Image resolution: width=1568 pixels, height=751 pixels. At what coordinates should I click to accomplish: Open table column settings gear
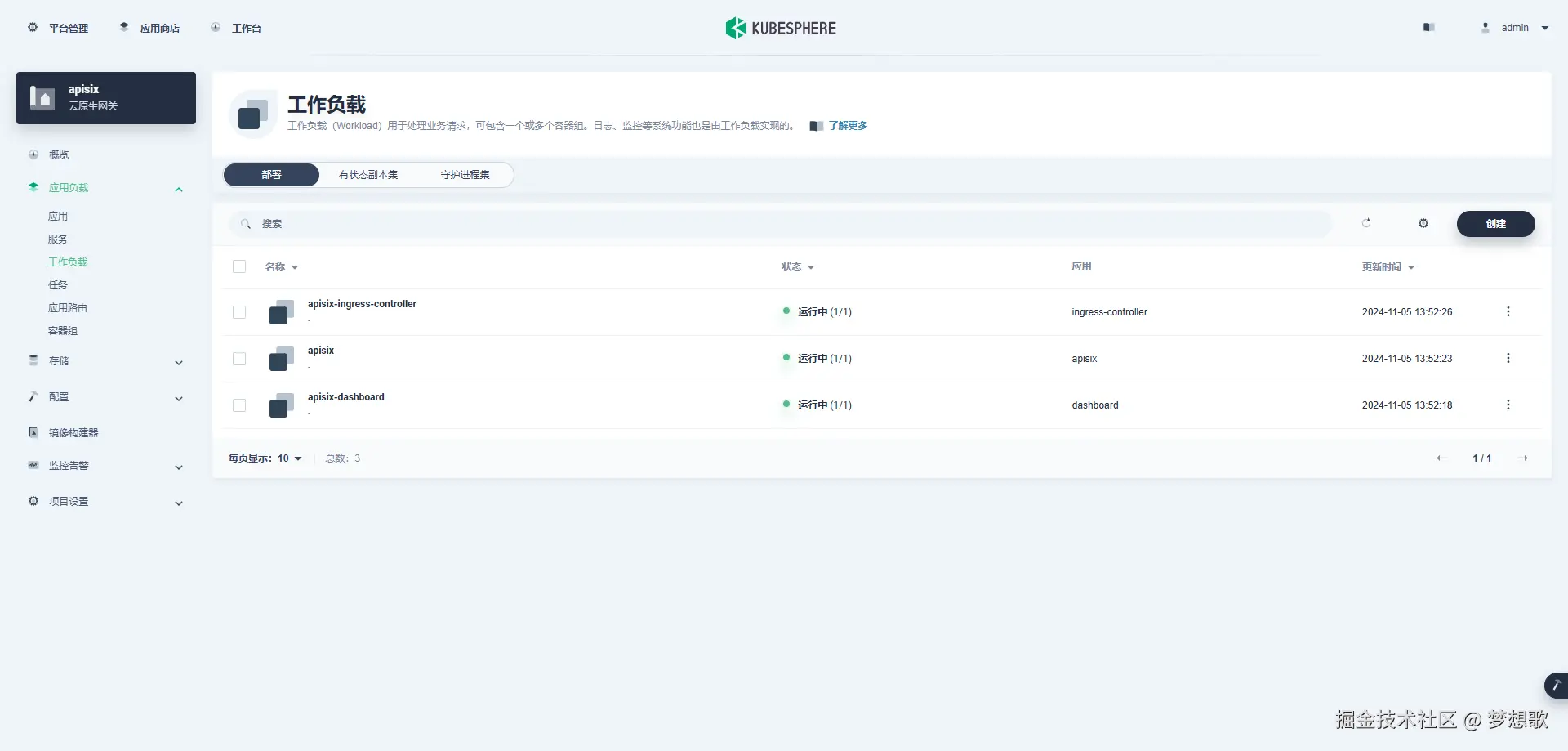1423,223
